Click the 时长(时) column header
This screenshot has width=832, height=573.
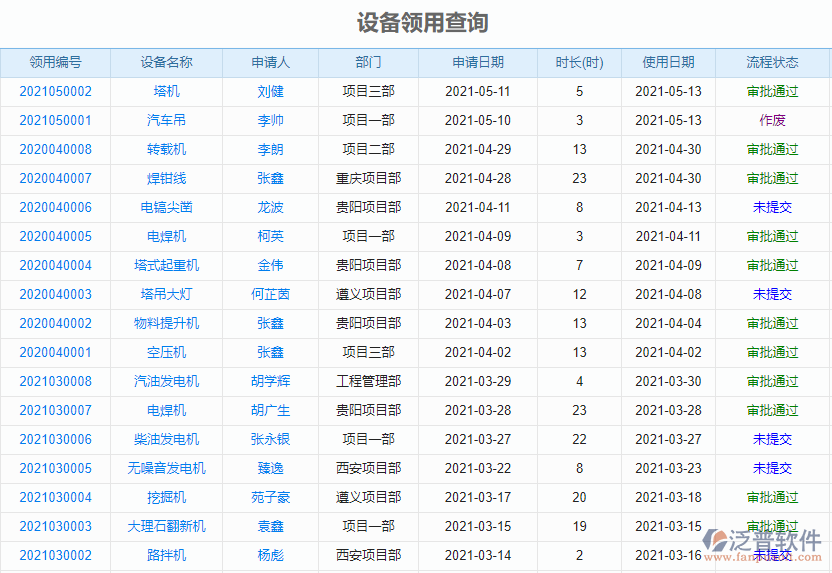point(579,62)
